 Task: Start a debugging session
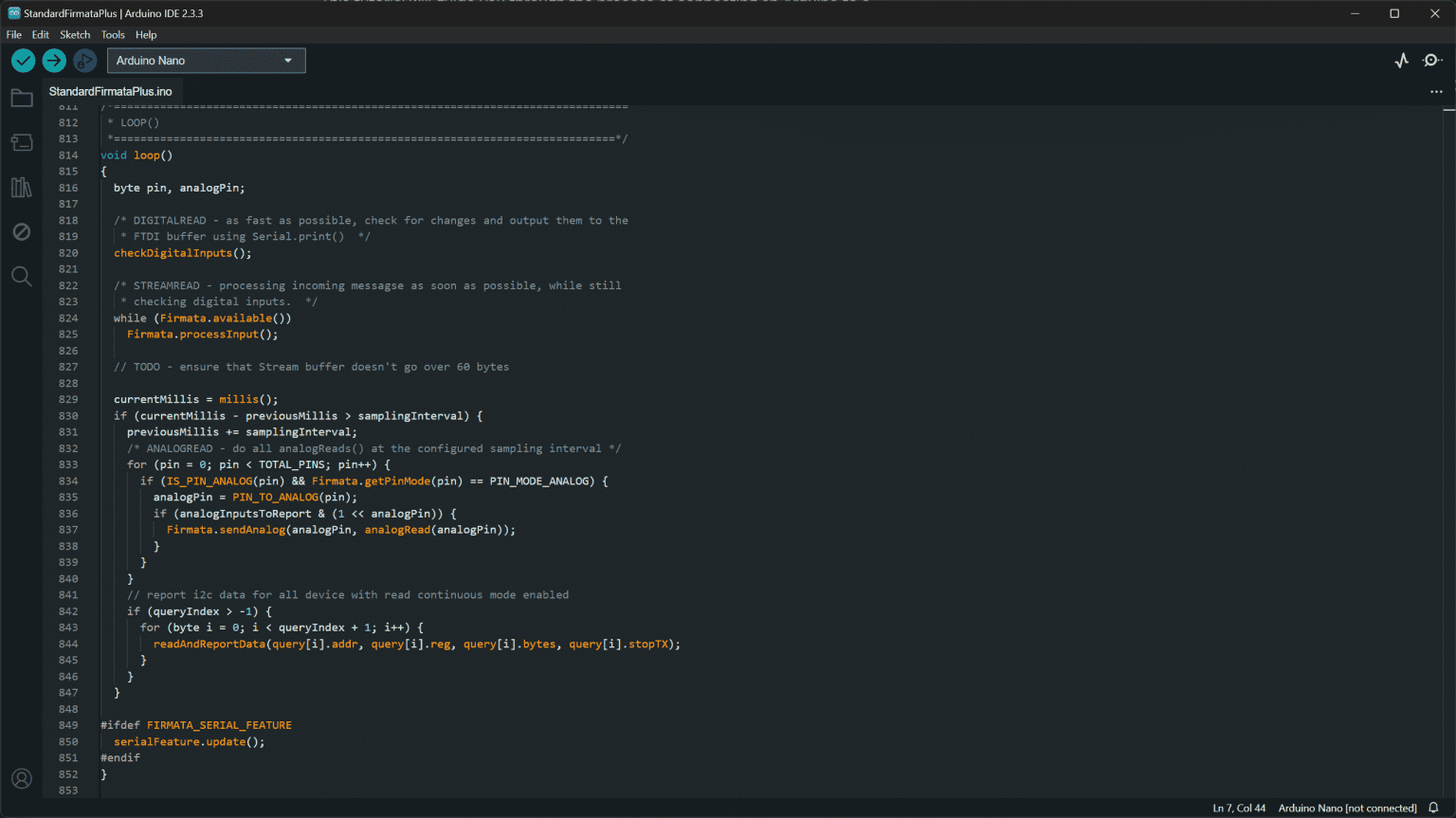tap(84, 60)
